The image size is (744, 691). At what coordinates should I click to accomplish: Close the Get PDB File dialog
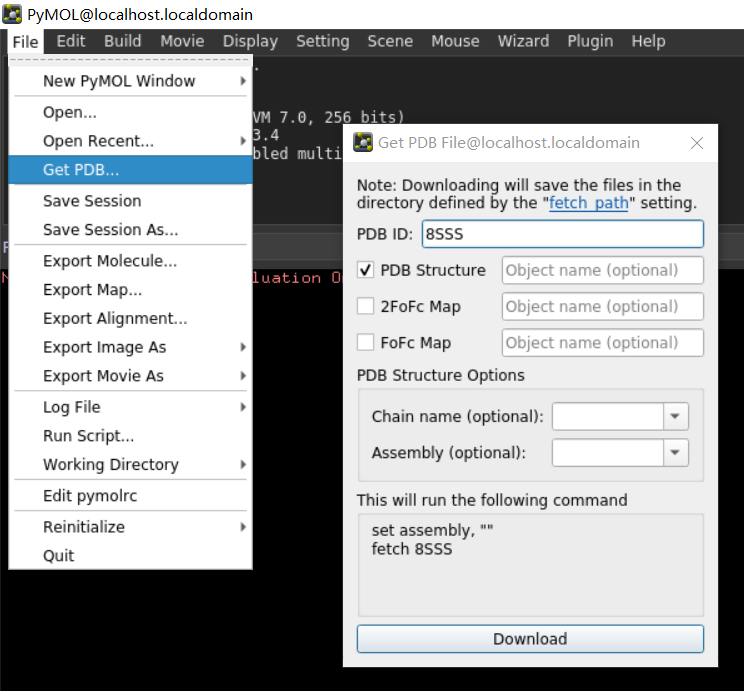click(x=697, y=143)
